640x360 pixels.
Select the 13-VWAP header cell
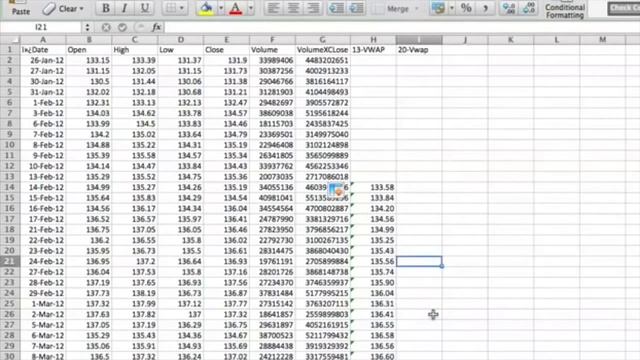tap(373, 50)
